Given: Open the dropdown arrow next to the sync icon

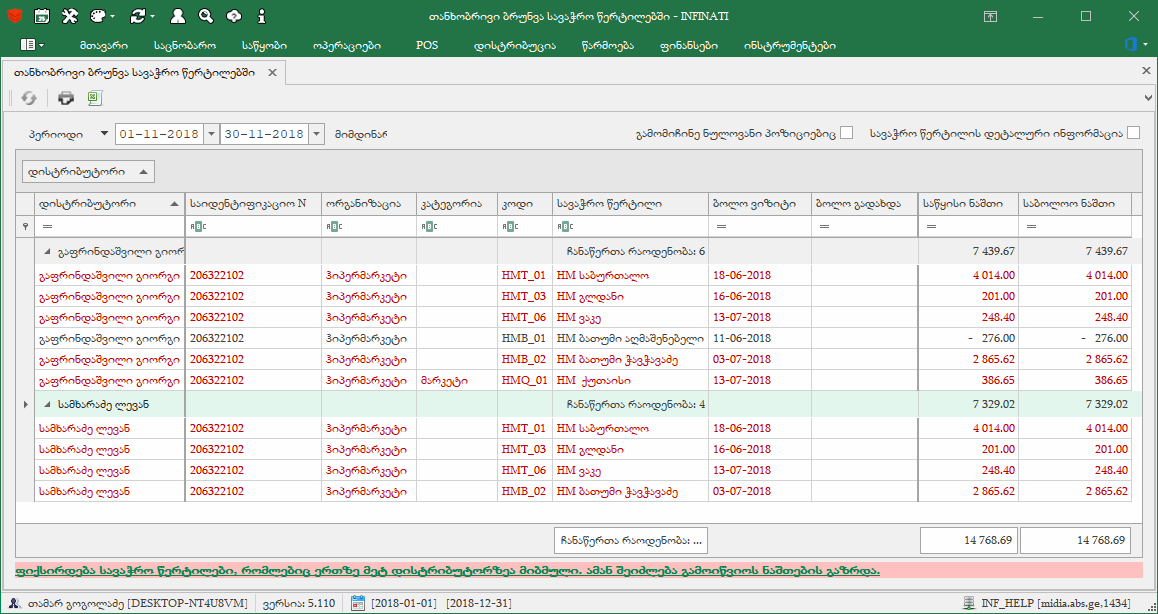Looking at the screenshot, I should (x=152, y=16).
